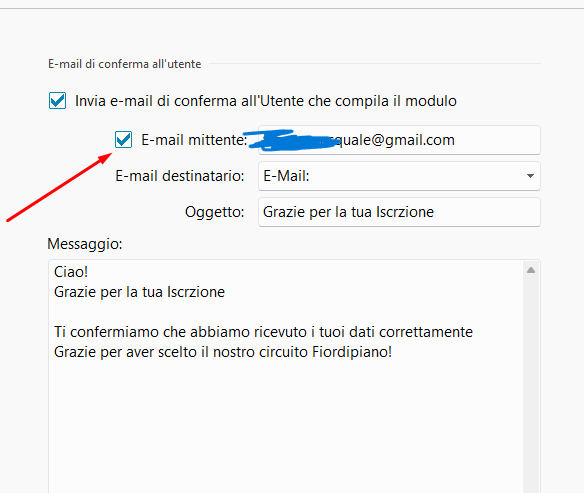Click the 'Oggetto:' label
This screenshot has height=493, width=584.
click(215, 212)
